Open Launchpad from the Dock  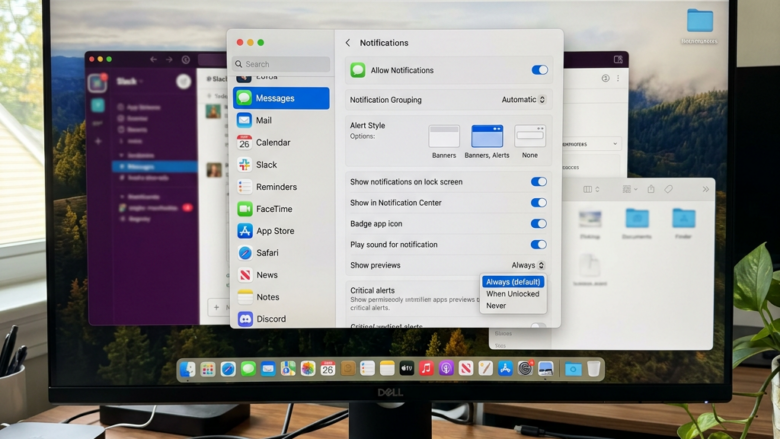pos(208,369)
